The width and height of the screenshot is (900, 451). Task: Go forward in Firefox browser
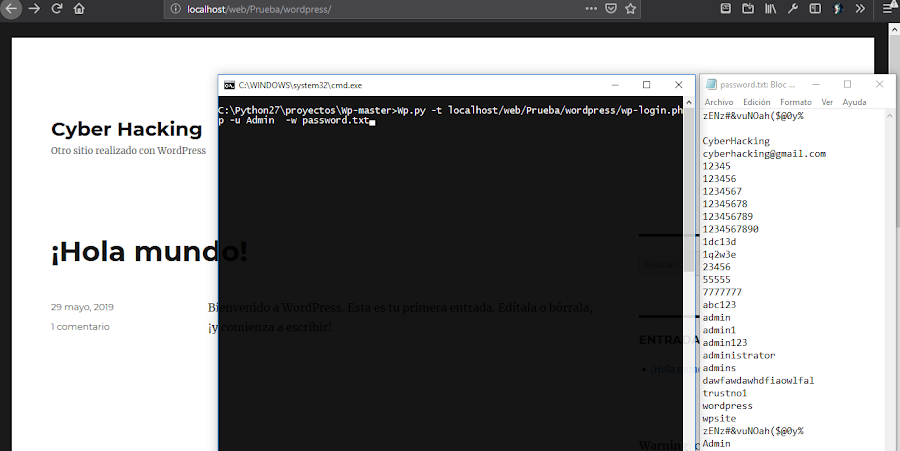coord(34,9)
